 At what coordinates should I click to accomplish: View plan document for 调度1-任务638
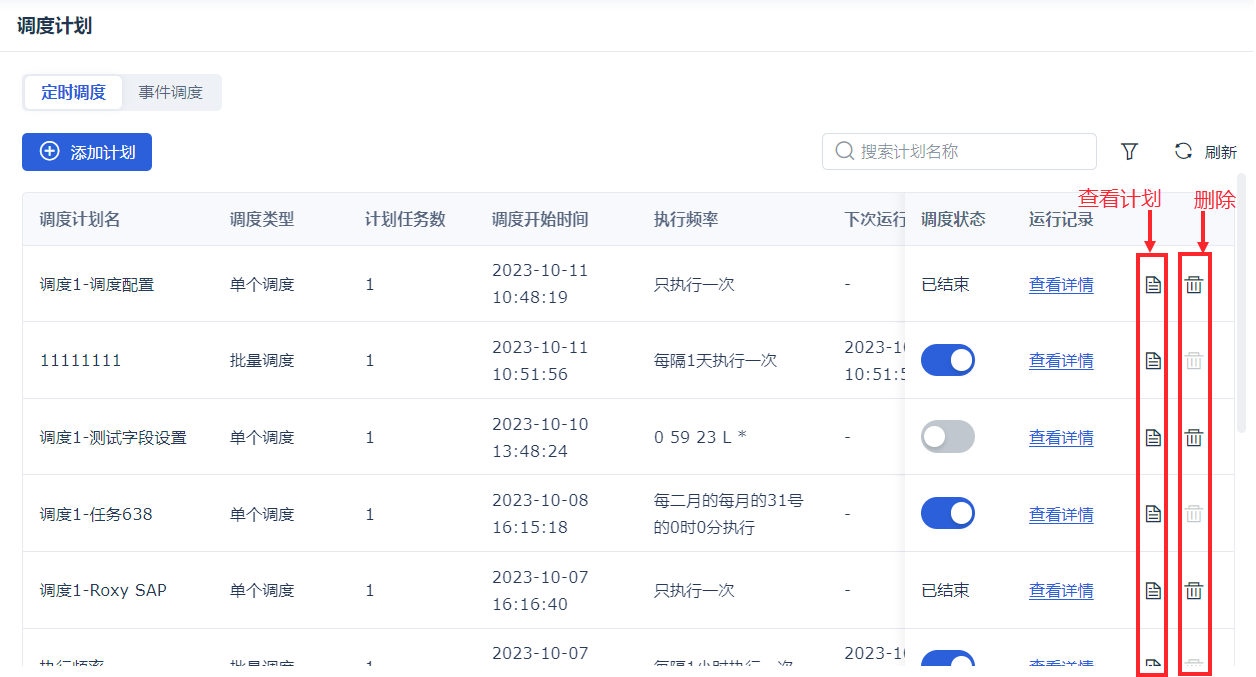click(1153, 514)
